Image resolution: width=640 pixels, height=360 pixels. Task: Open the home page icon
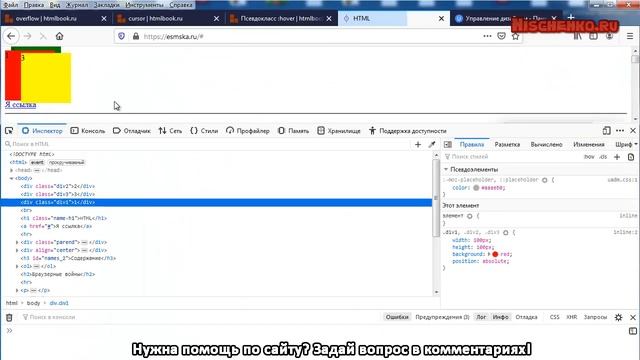[60, 36]
